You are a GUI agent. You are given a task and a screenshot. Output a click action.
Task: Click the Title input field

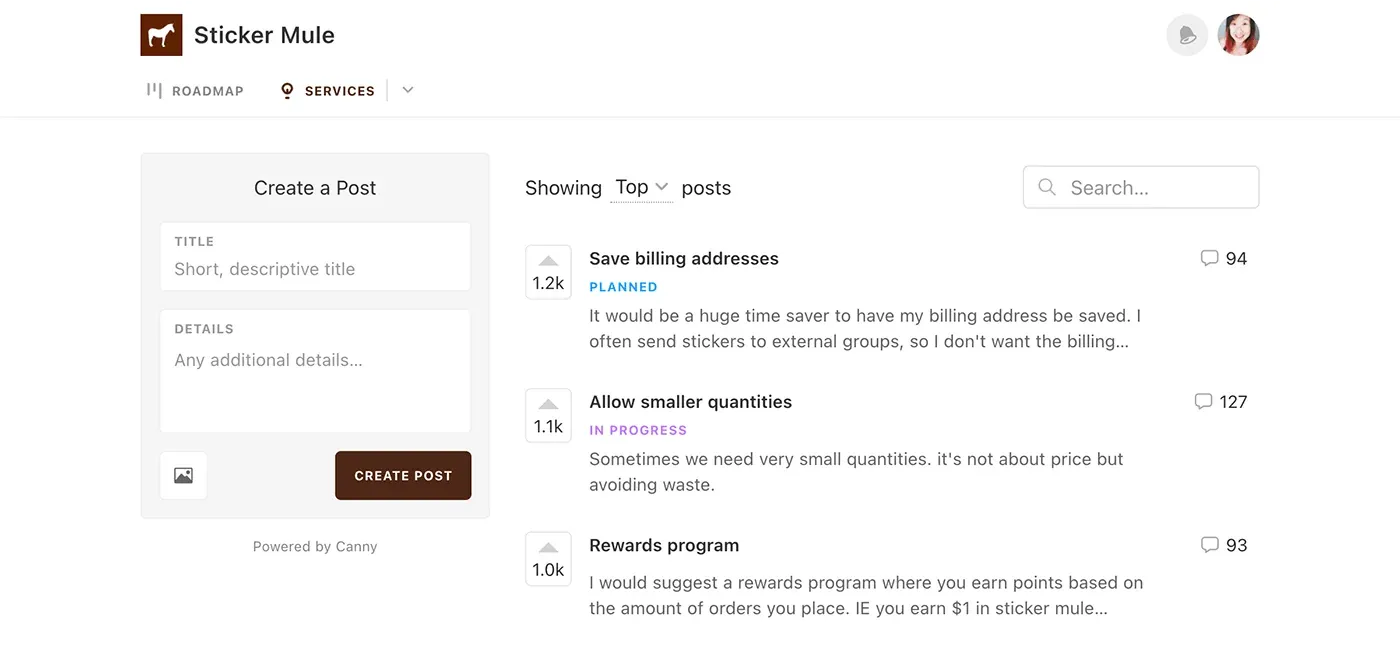[315, 268]
